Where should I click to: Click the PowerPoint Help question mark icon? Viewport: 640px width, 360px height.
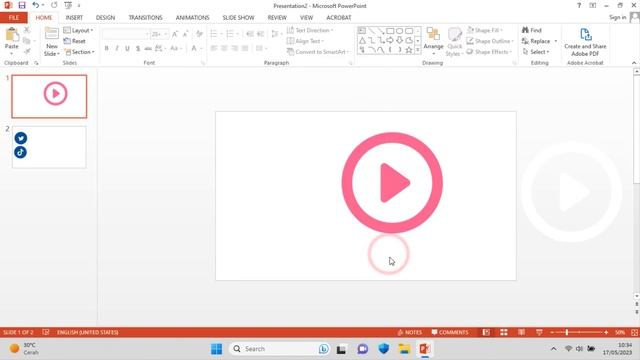(579, 5)
